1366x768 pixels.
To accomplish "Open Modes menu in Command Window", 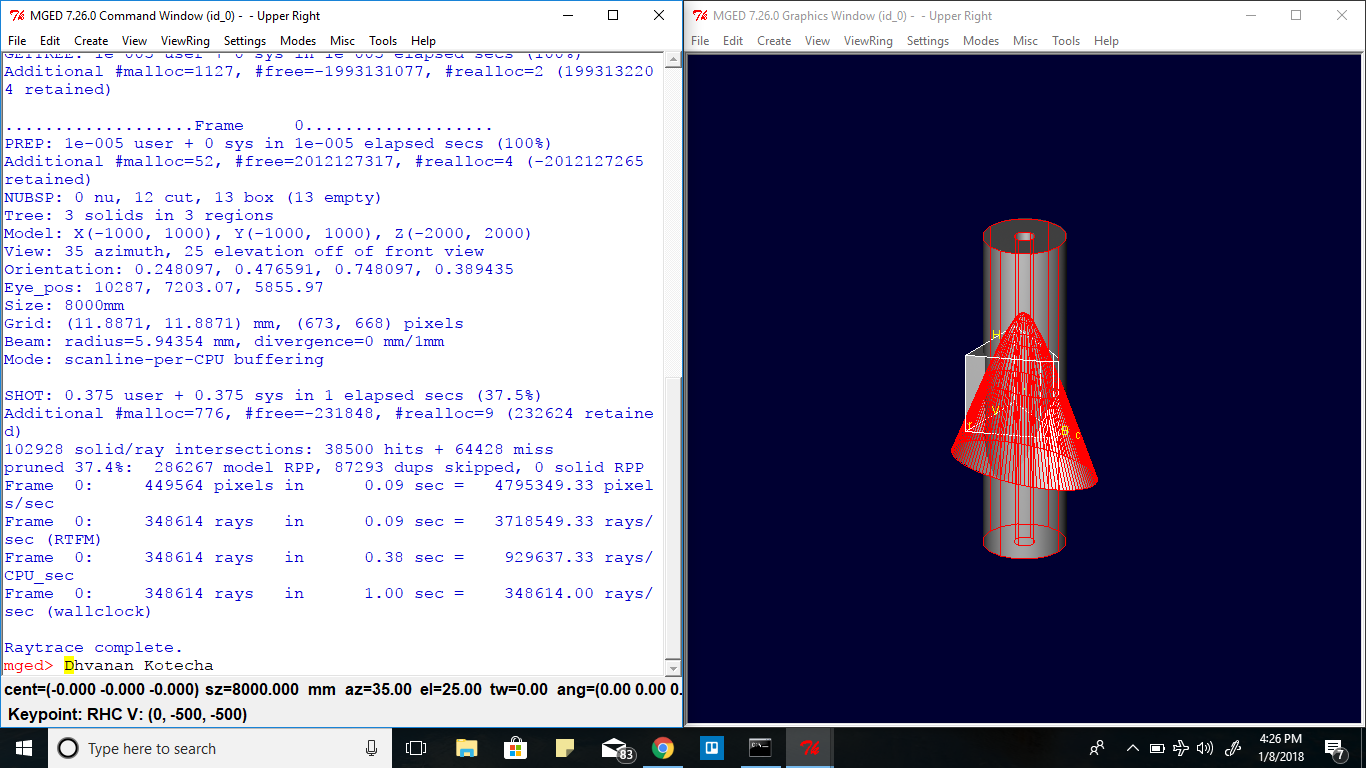I will (x=298, y=41).
